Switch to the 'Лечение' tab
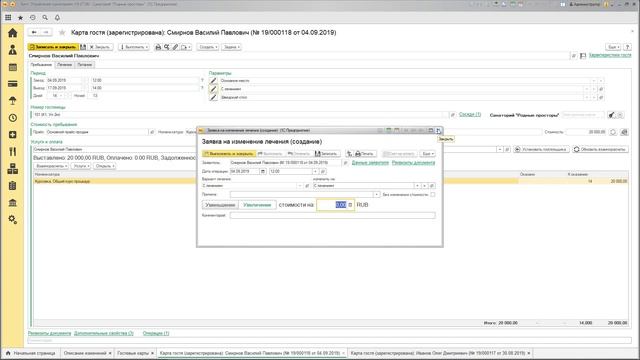640x360 pixels. pyautogui.click(x=64, y=64)
